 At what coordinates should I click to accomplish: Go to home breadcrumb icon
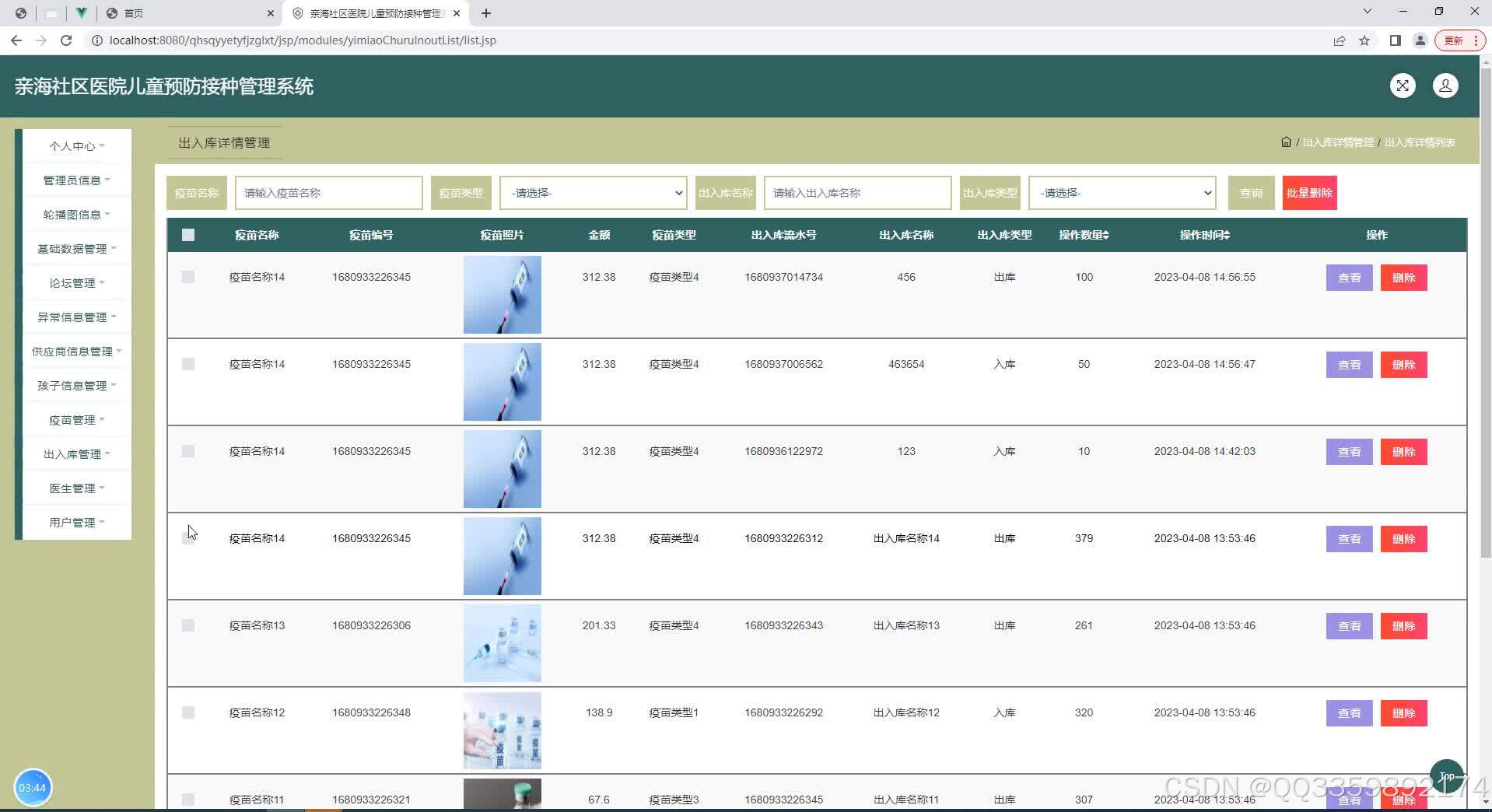pos(1286,142)
